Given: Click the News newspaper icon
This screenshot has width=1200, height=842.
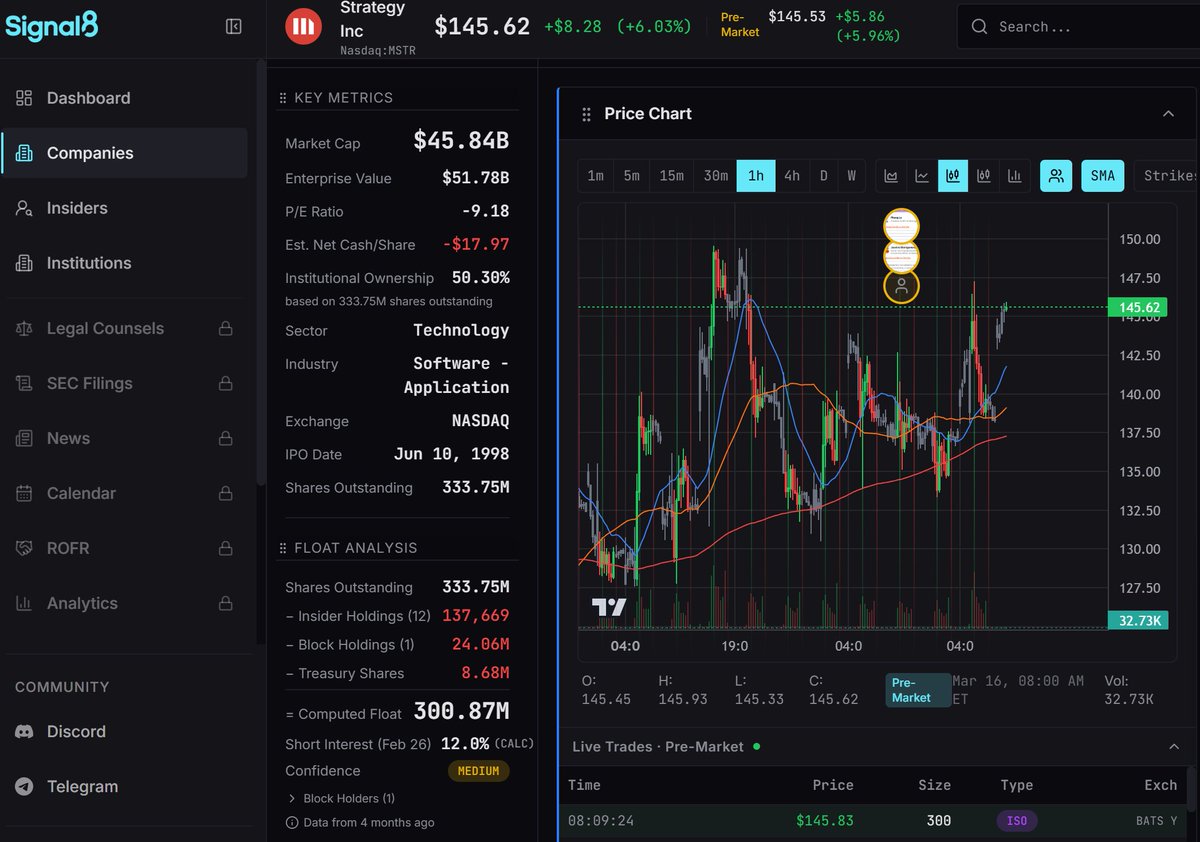Looking at the screenshot, I should (x=24, y=438).
